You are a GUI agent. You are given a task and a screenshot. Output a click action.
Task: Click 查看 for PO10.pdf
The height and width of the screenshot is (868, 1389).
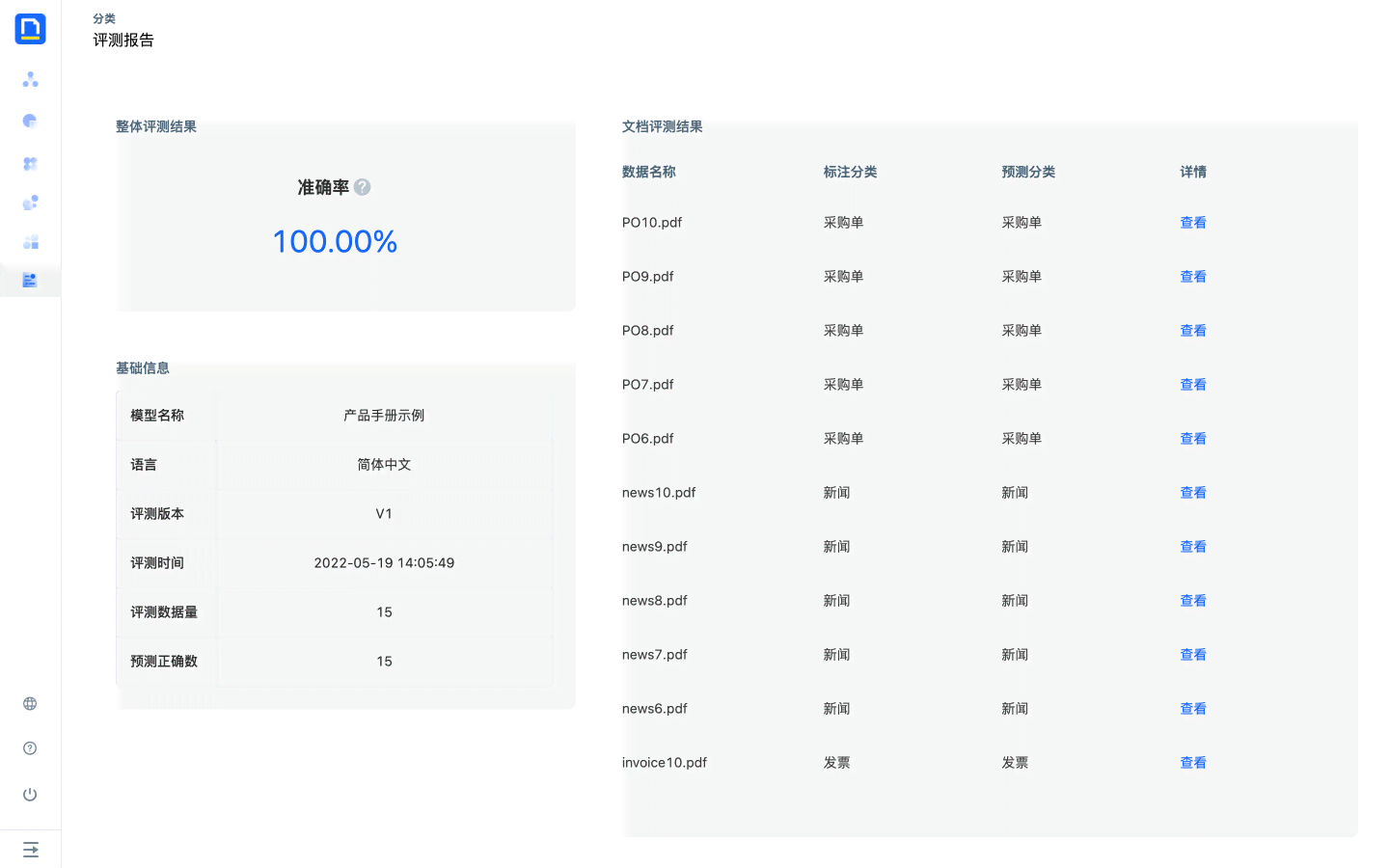point(1193,223)
